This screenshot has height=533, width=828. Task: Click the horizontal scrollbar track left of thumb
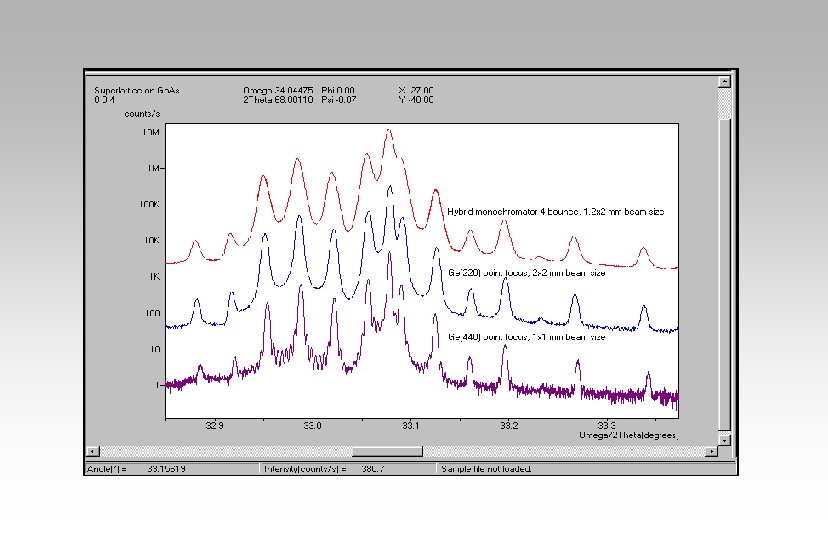(225, 451)
